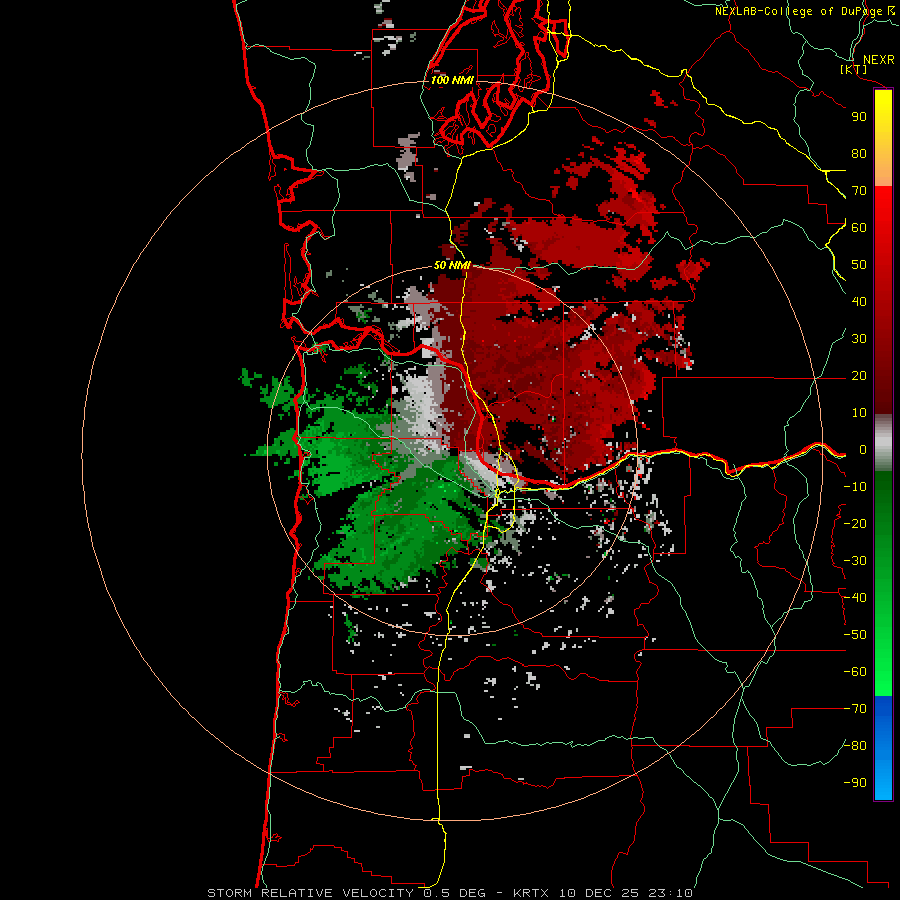Click the 20 value on the velocity scale
Screen dimensions: 900x900
click(859, 375)
